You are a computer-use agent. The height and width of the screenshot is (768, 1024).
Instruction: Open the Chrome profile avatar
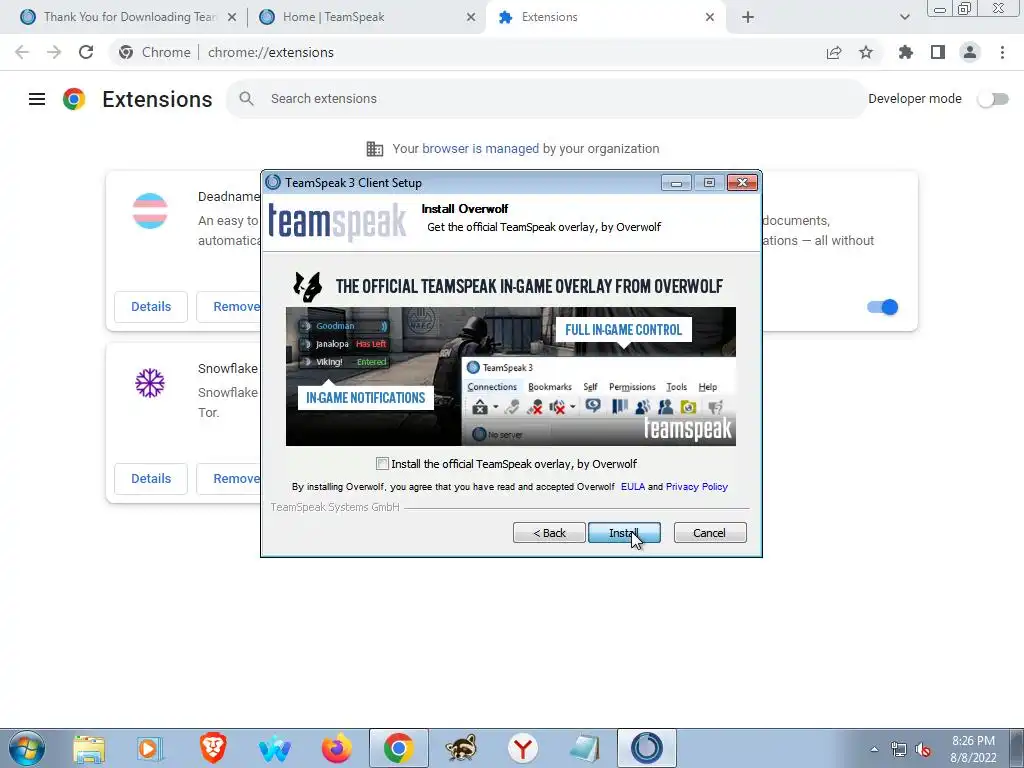tap(970, 52)
